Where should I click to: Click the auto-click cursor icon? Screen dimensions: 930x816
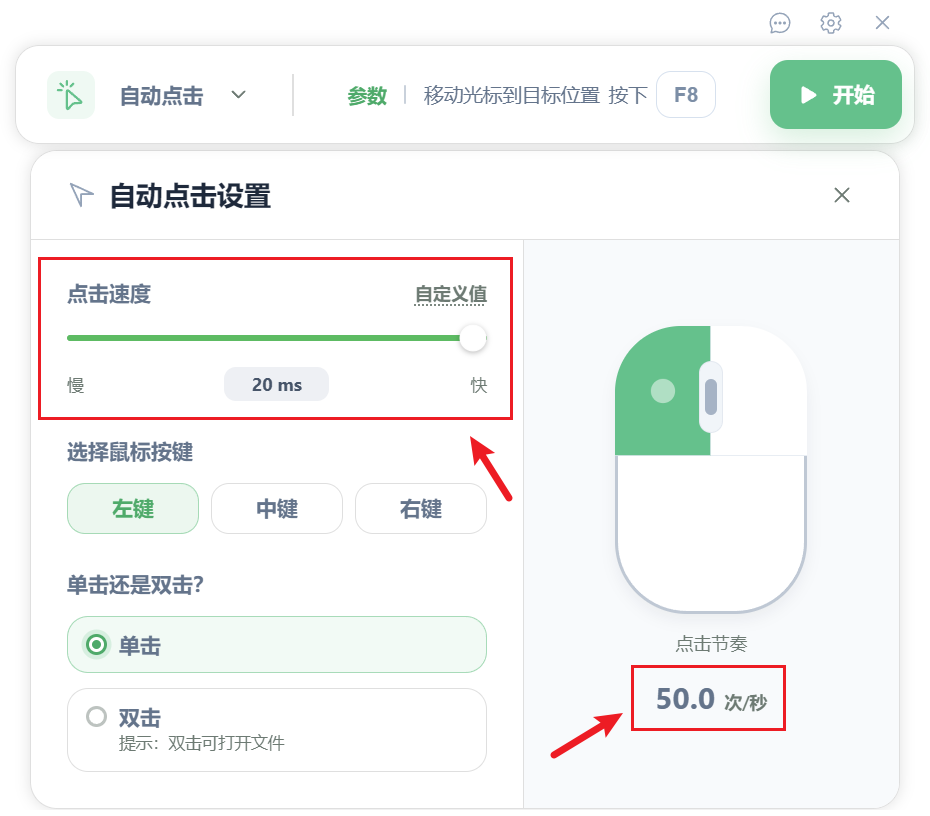(x=71, y=95)
